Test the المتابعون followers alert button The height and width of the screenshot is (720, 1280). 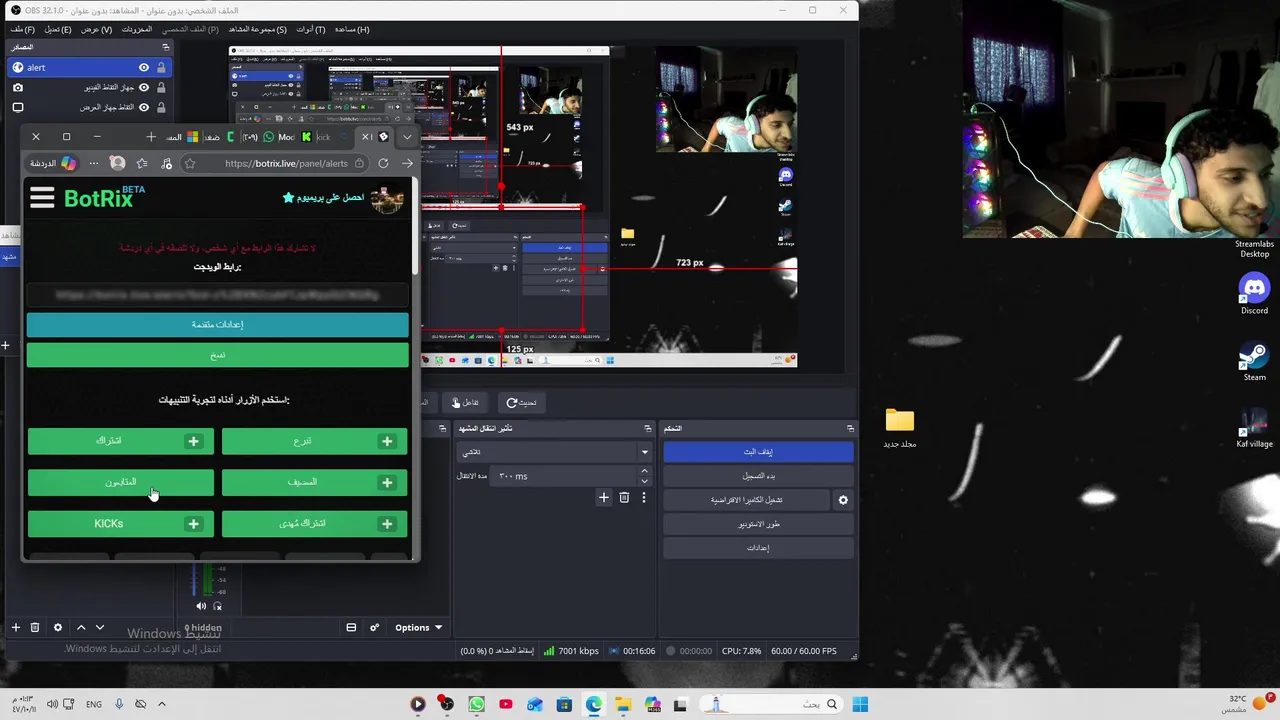coord(120,482)
